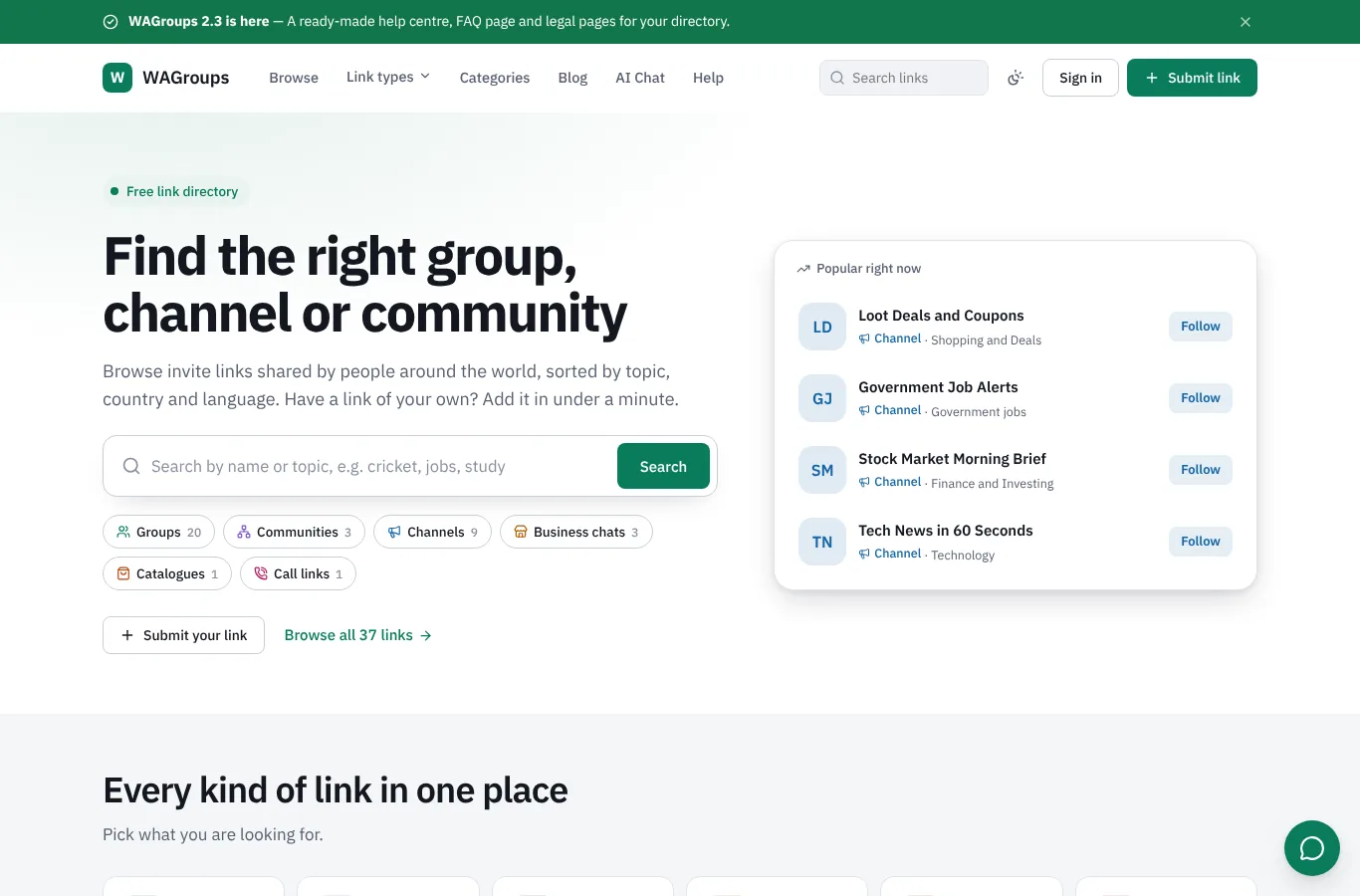Screen dimensions: 1360x896
Task: Open AI Chat from navigation
Action: (x=640, y=78)
